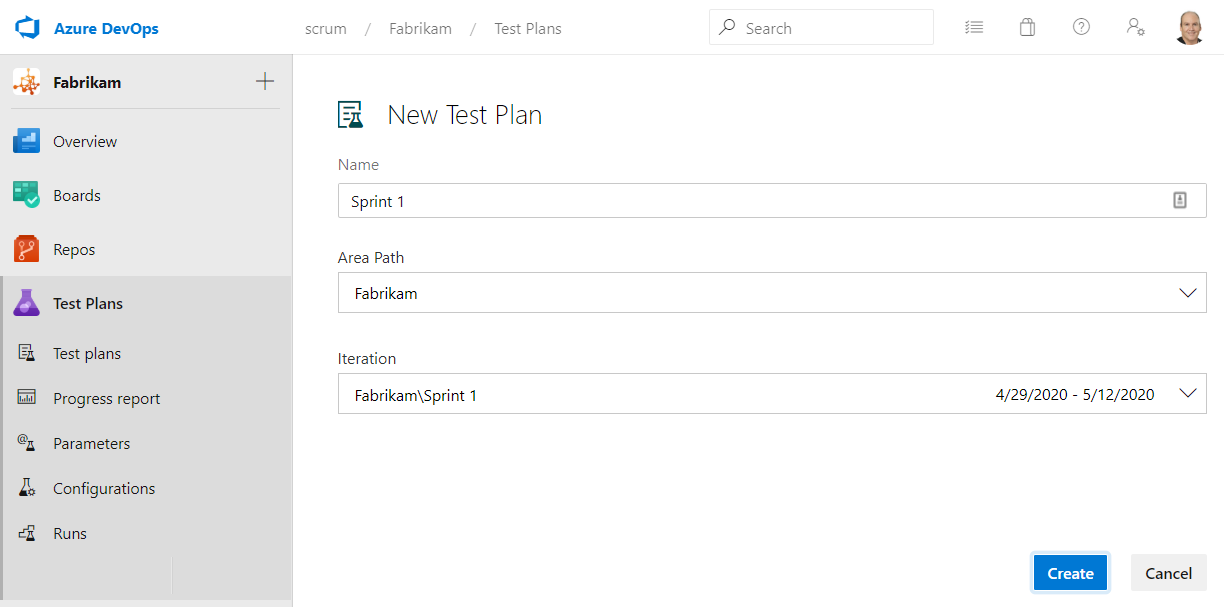Click the Name field containing Sprint 1
This screenshot has height=607, width=1224.
(x=772, y=201)
